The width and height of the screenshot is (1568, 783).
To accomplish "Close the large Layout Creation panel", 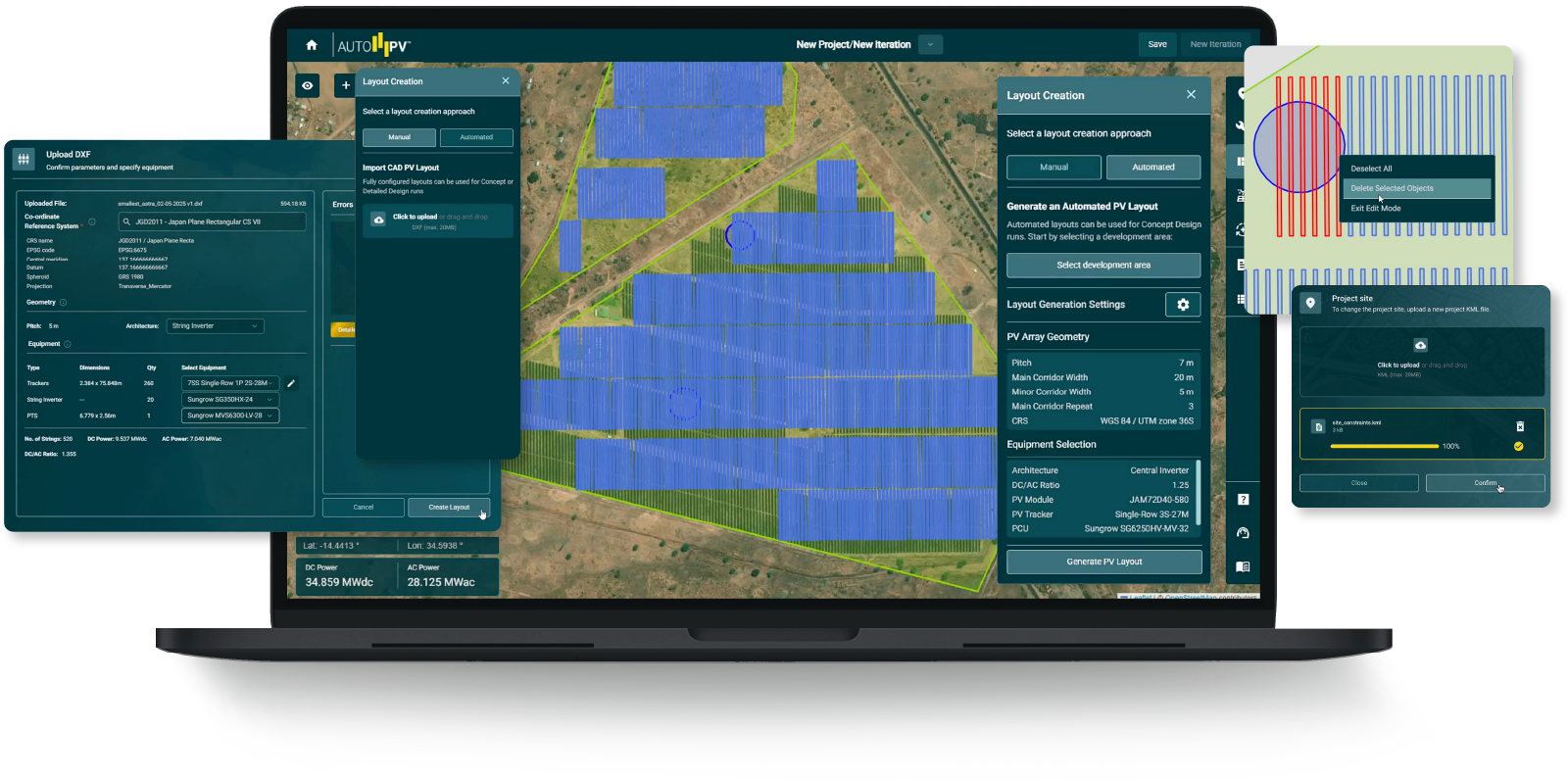I will pyautogui.click(x=1191, y=95).
